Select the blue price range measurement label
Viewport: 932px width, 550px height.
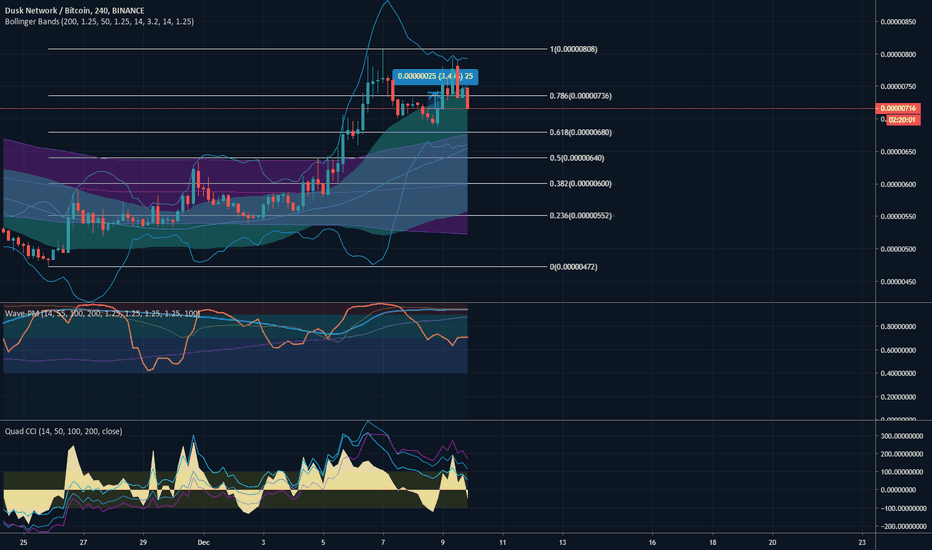coord(435,77)
